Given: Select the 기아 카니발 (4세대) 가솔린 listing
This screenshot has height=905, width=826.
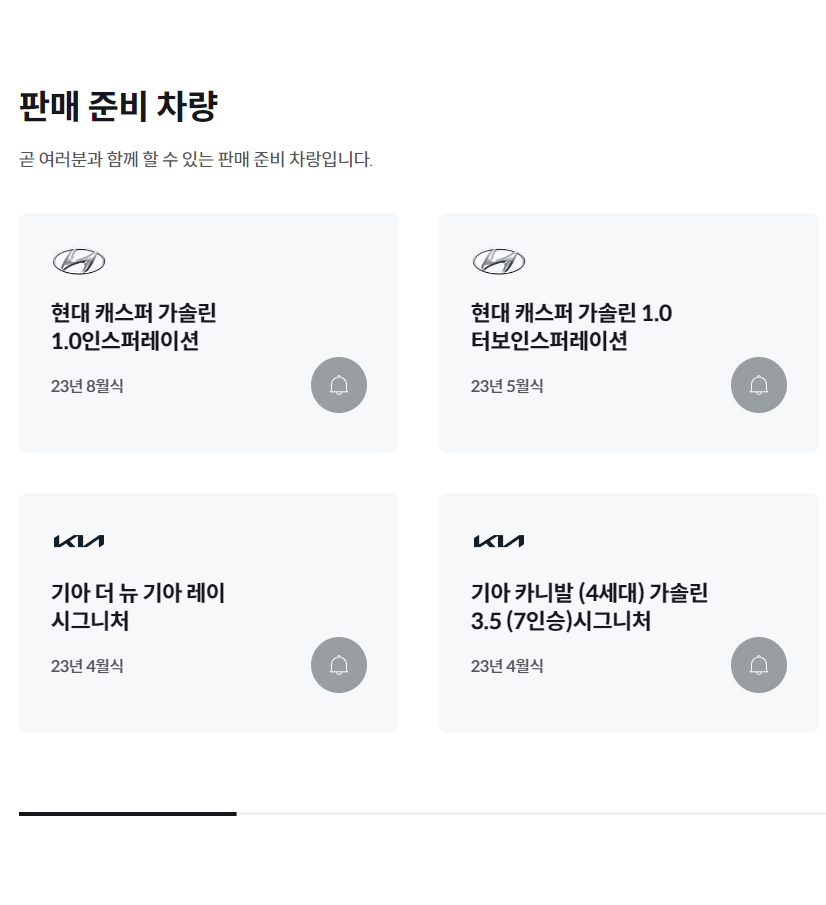Looking at the screenshot, I should pos(590,606).
